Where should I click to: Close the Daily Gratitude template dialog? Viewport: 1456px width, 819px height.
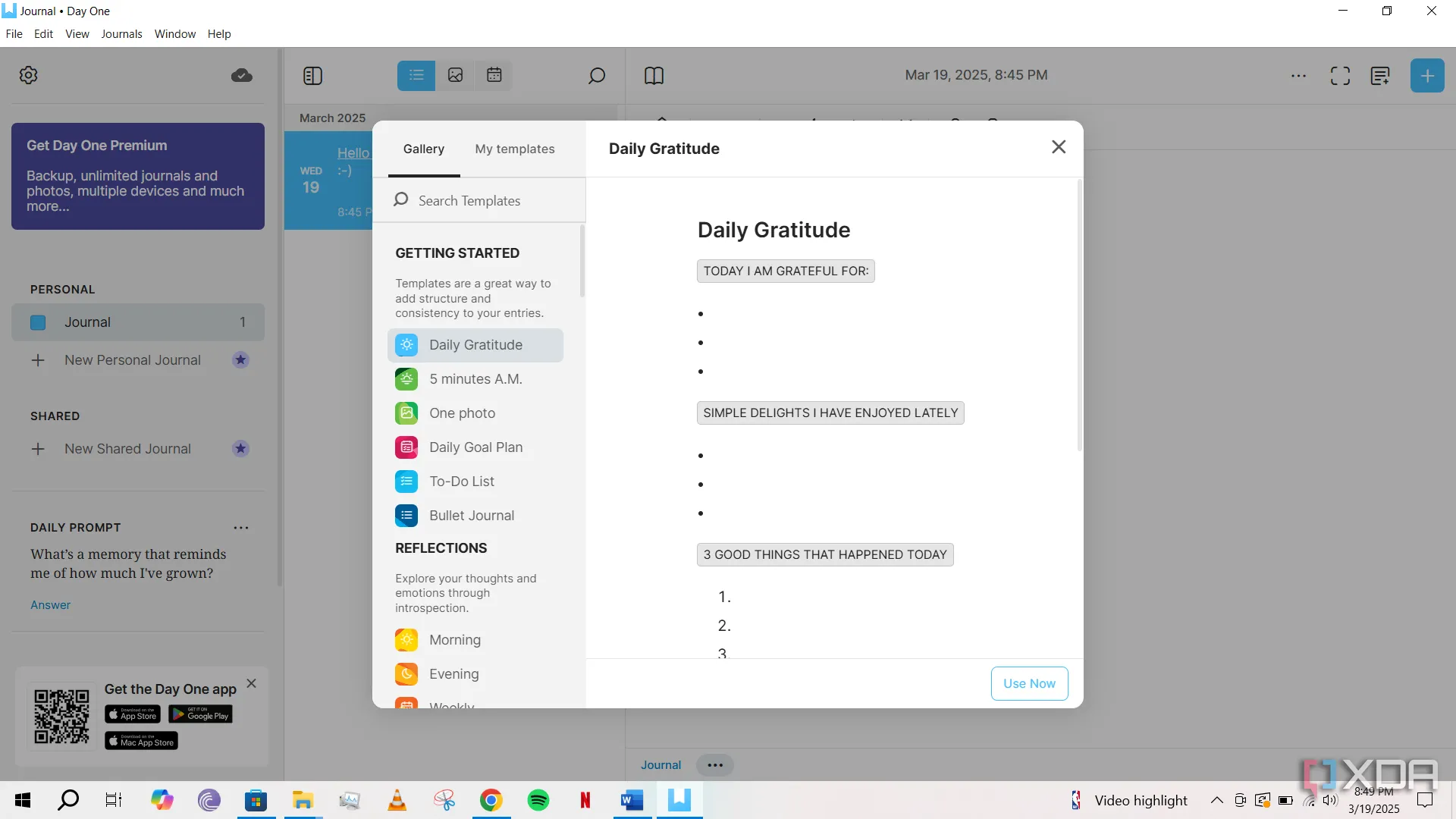pos(1059,147)
